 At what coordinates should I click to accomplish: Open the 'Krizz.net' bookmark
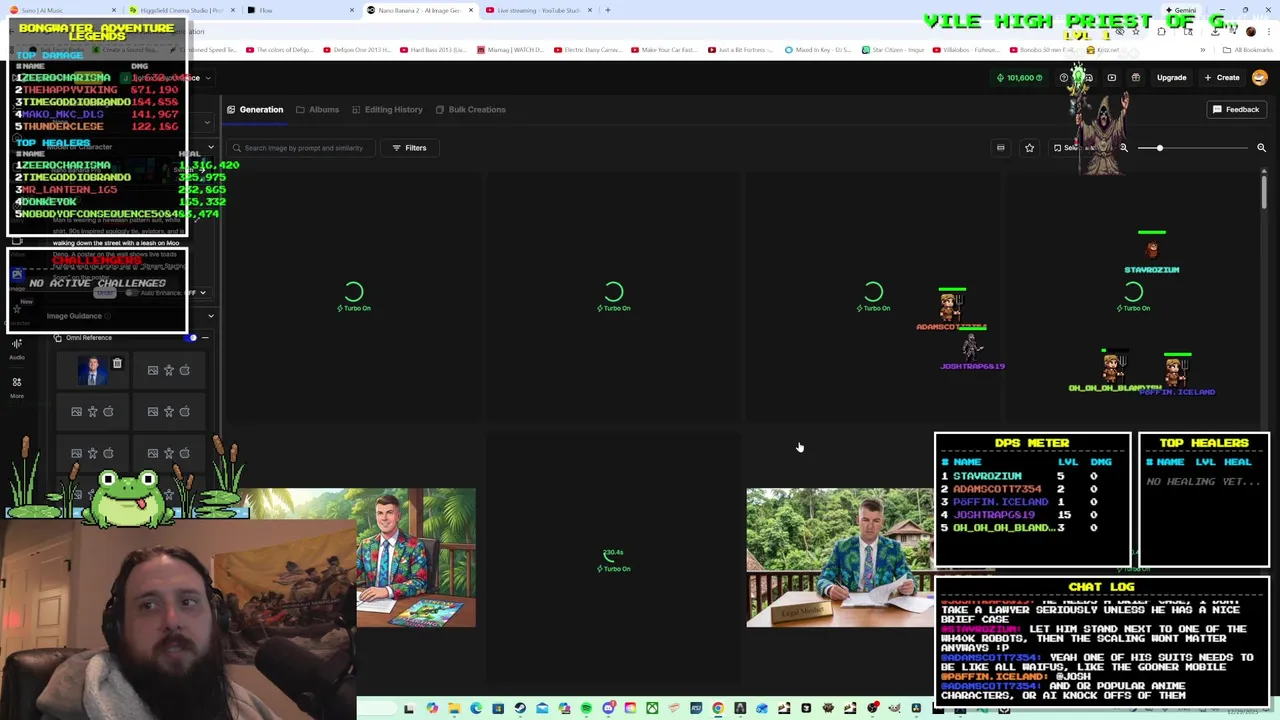(1104, 49)
